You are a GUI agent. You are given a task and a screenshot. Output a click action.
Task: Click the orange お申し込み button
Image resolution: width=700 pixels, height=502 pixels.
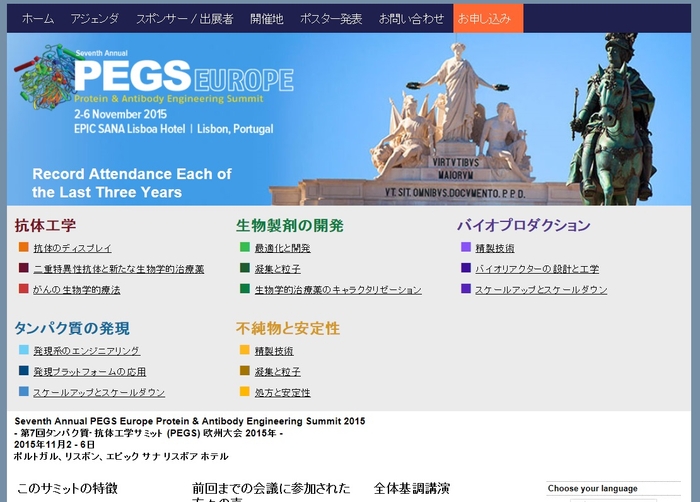coord(488,18)
